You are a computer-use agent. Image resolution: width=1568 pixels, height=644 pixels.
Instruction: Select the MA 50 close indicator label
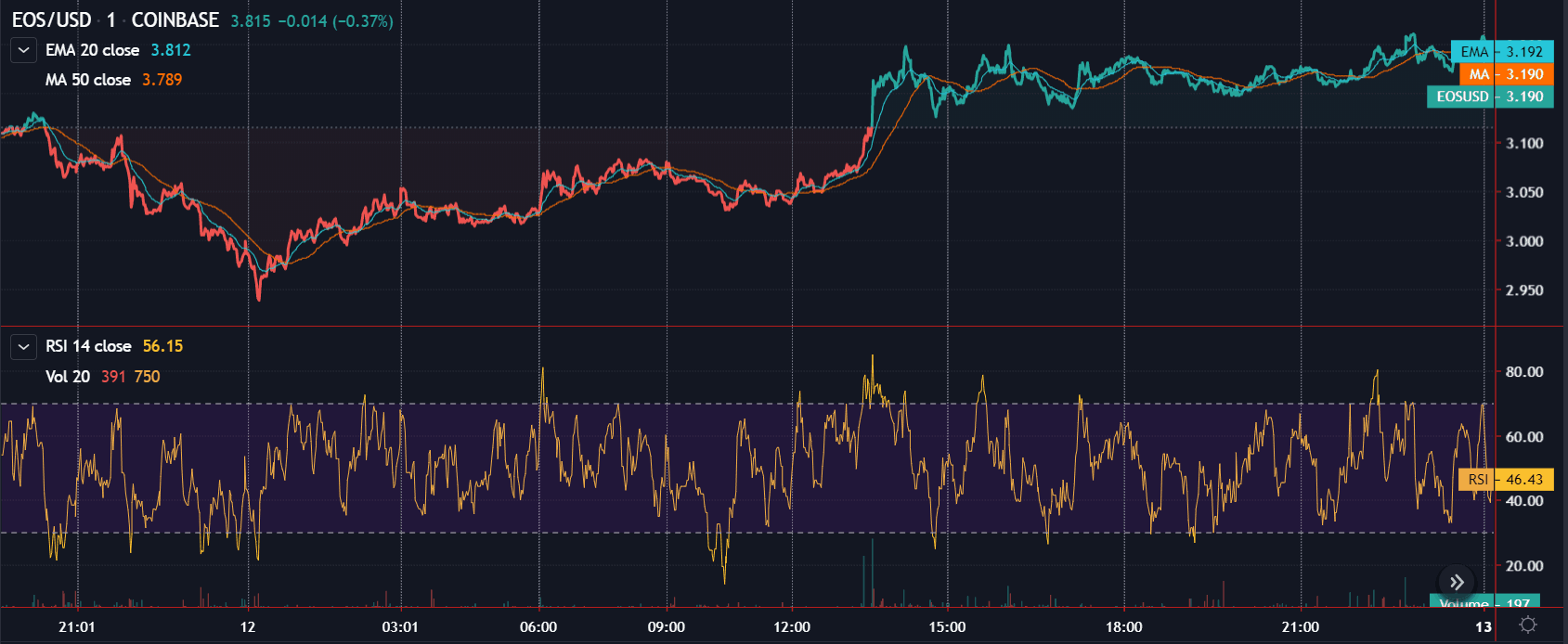click(88, 80)
